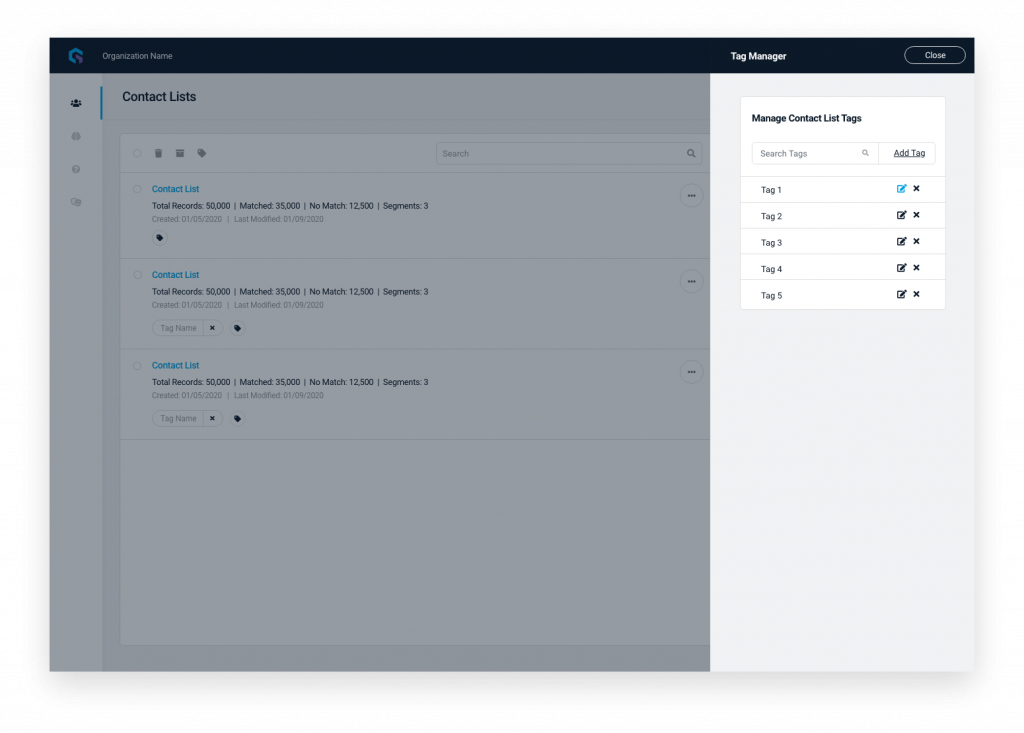Image resolution: width=1024 pixels, height=733 pixels.
Task: Select the third Contact List row checkbox
Action: click(x=137, y=366)
